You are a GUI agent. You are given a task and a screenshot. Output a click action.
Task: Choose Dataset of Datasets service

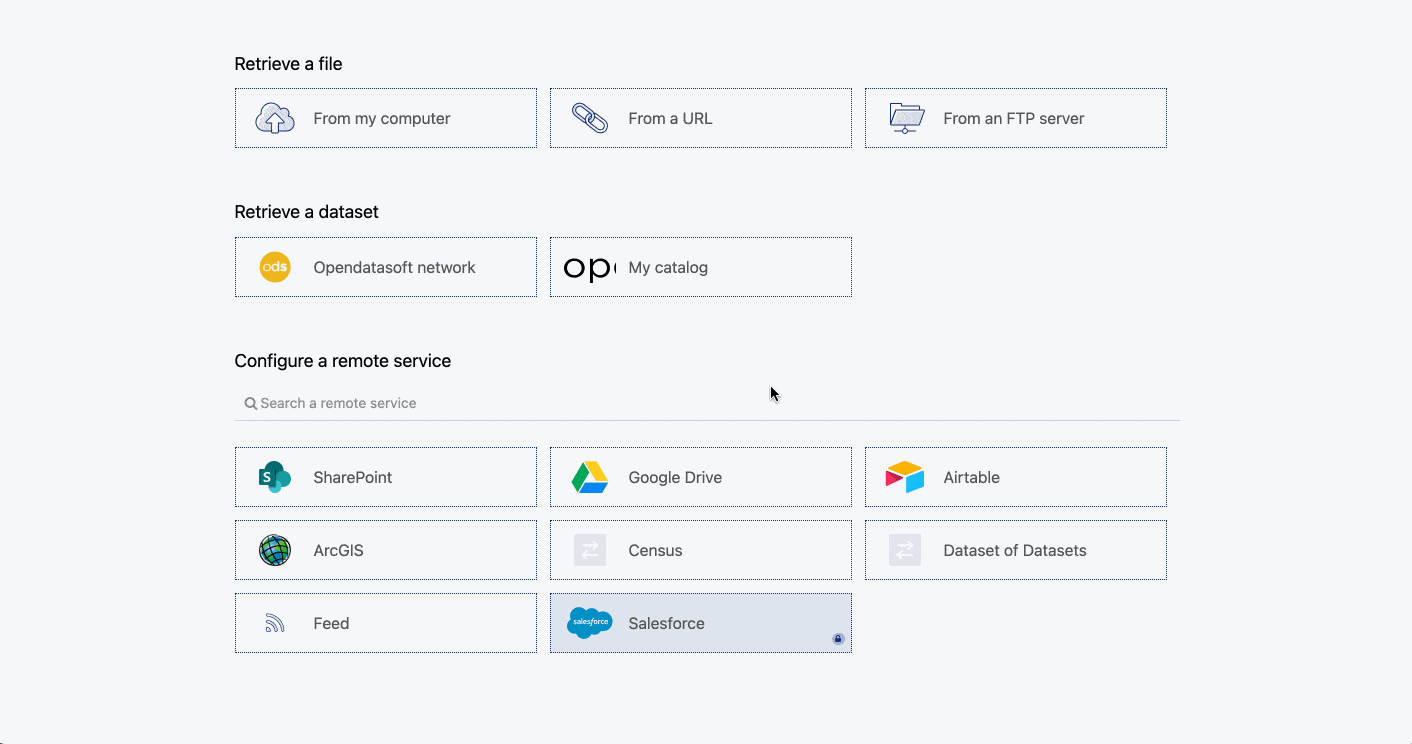point(1015,550)
